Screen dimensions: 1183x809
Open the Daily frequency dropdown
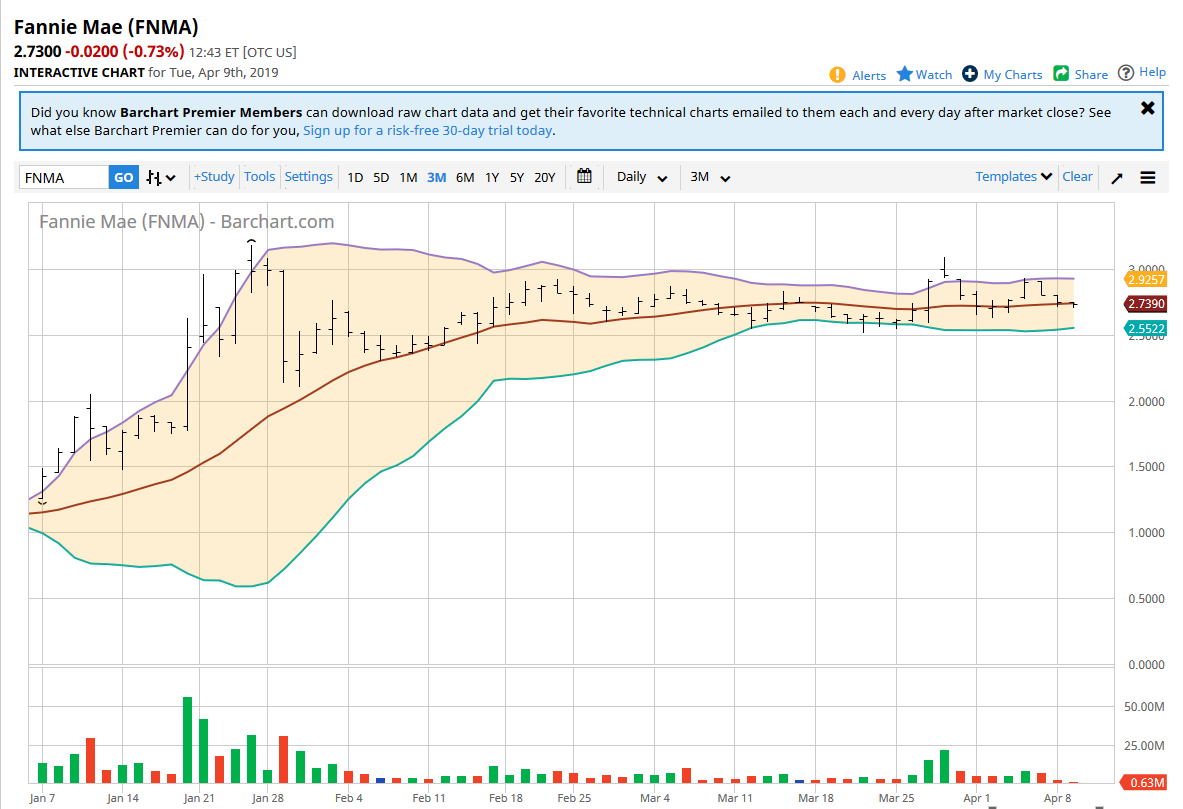click(642, 177)
